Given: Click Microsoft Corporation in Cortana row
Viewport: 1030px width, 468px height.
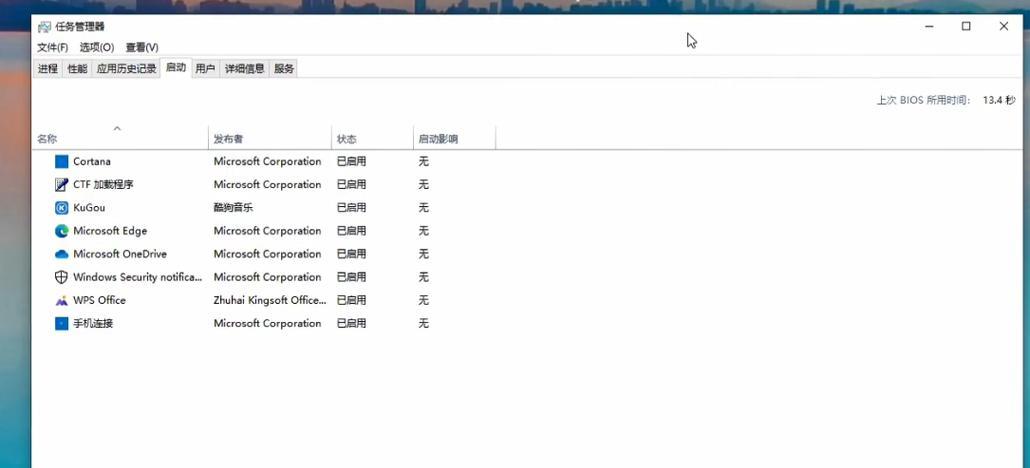Looking at the screenshot, I should (x=267, y=162).
